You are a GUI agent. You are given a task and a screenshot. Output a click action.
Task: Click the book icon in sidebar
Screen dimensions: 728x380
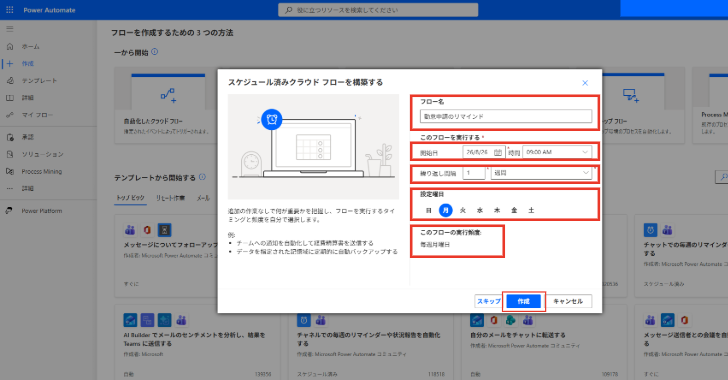(x=10, y=98)
